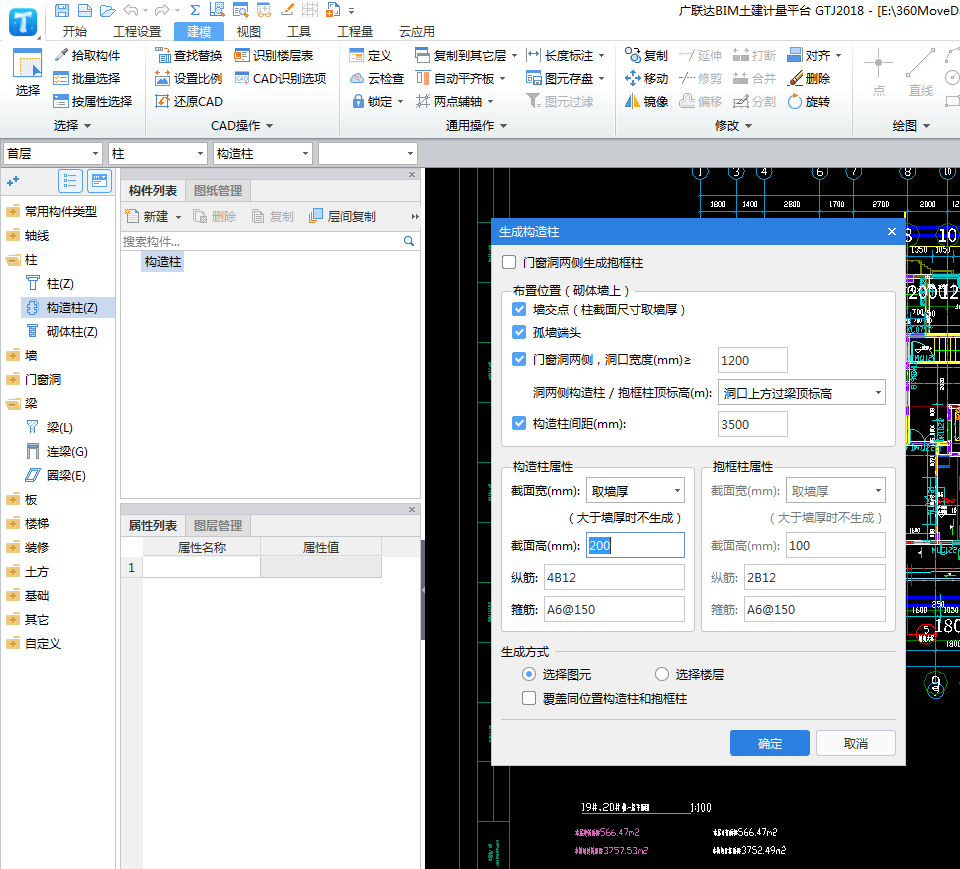
Task: Click 设置比例 set scale tool
Action: coord(189,78)
